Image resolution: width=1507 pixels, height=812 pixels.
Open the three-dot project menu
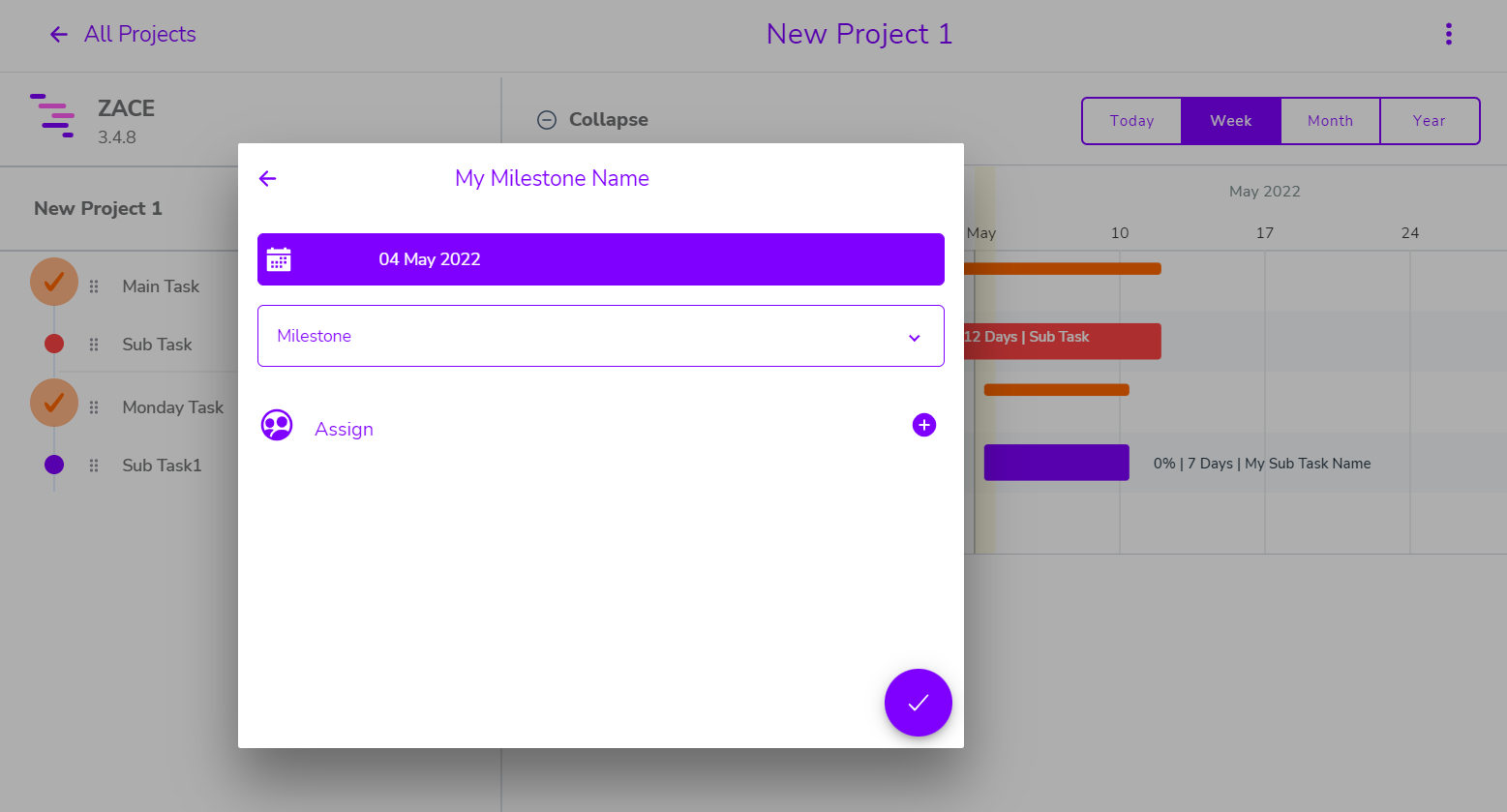(1448, 34)
